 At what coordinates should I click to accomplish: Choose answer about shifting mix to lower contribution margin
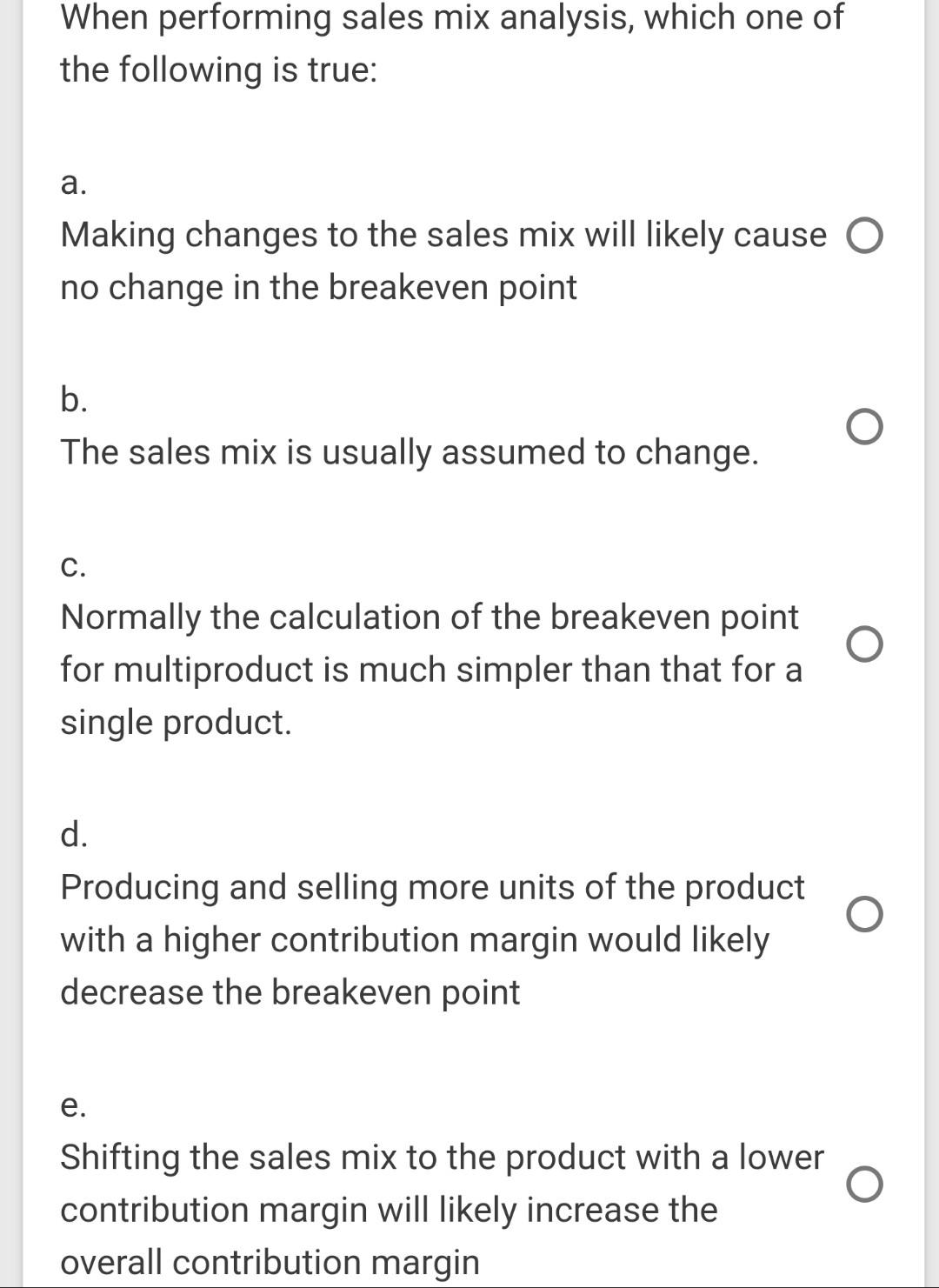[x=865, y=1185]
